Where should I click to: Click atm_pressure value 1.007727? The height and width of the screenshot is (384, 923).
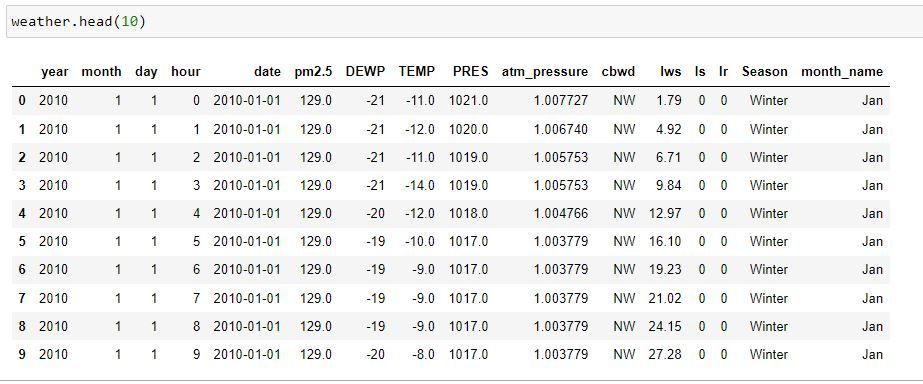560,101
